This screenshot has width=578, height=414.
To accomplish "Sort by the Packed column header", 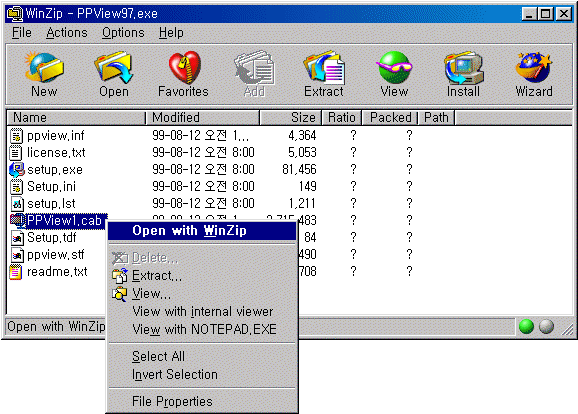I will coord(391,118).
